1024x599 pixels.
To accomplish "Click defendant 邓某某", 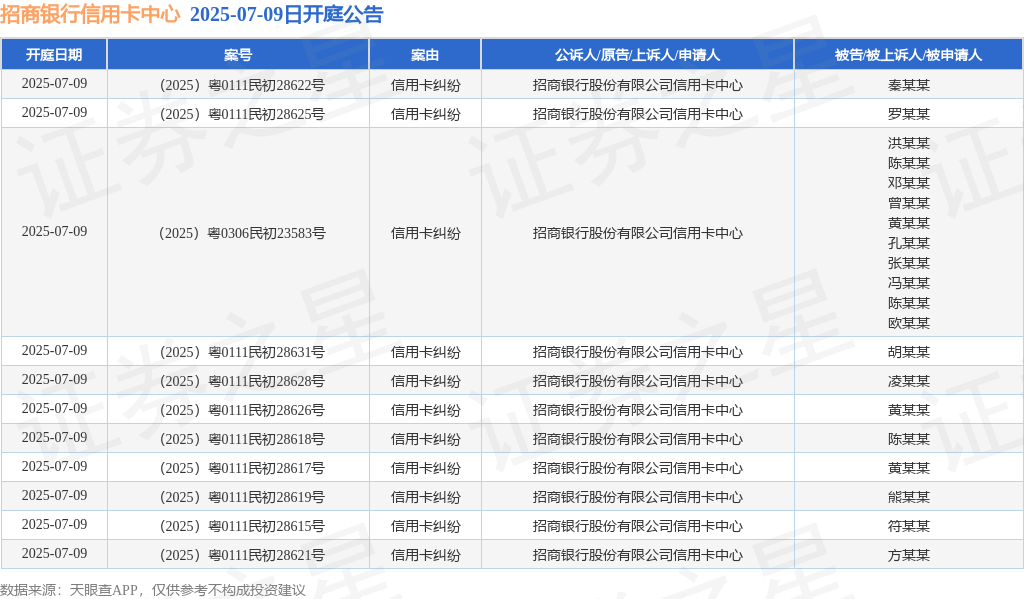I will click(908, 183).
